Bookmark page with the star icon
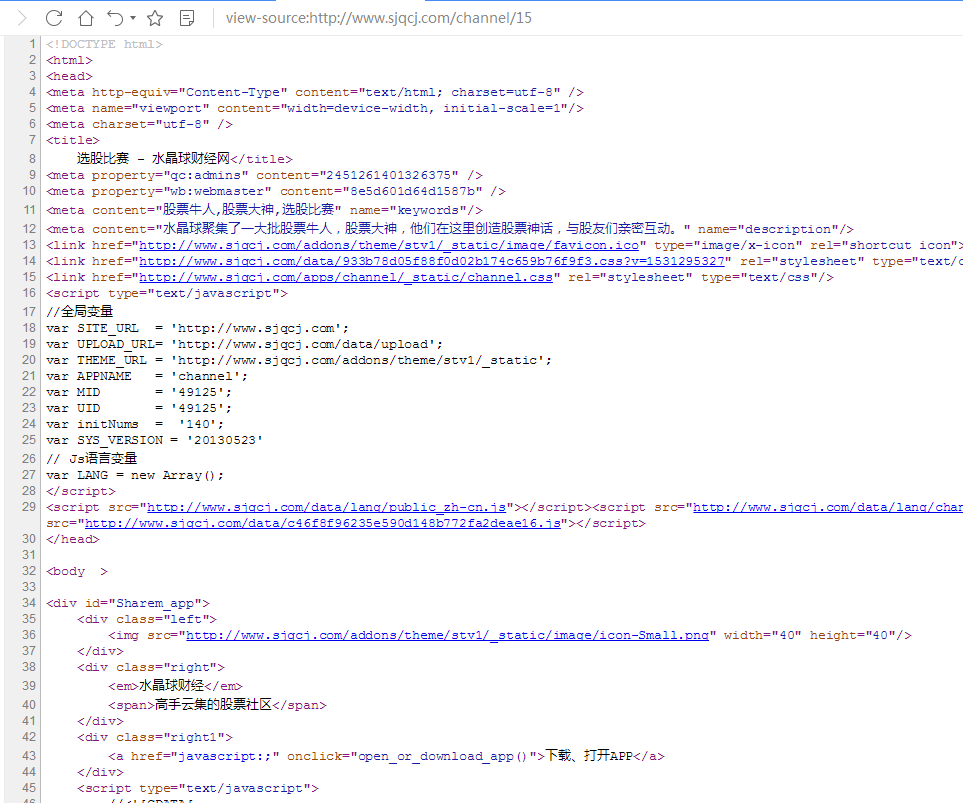Image resolution: width=963 pixels, height=803 pixels. click(x=155, y=18)
